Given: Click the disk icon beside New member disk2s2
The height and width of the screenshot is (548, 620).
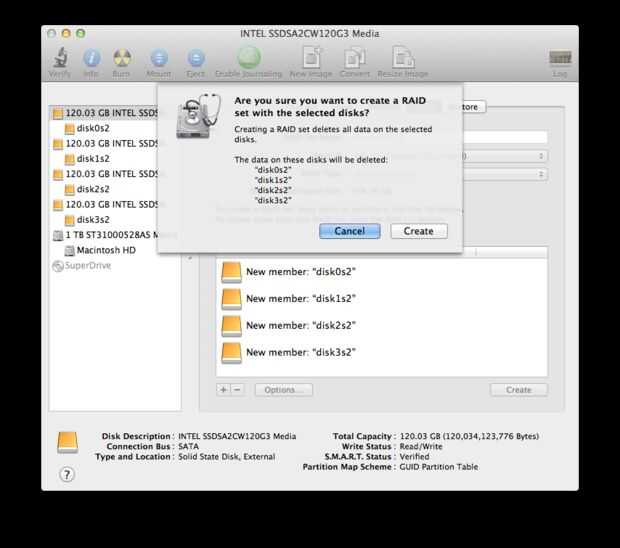Looking at the screenshot, I should click(x=231, y=326).
